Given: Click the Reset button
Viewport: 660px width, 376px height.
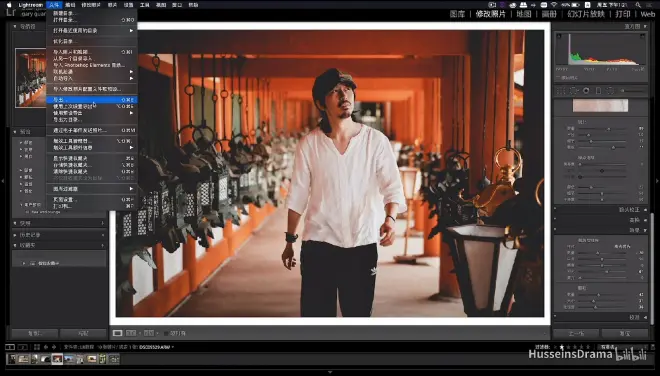Looking at the screenshot, I should click(x=625, y=333).
